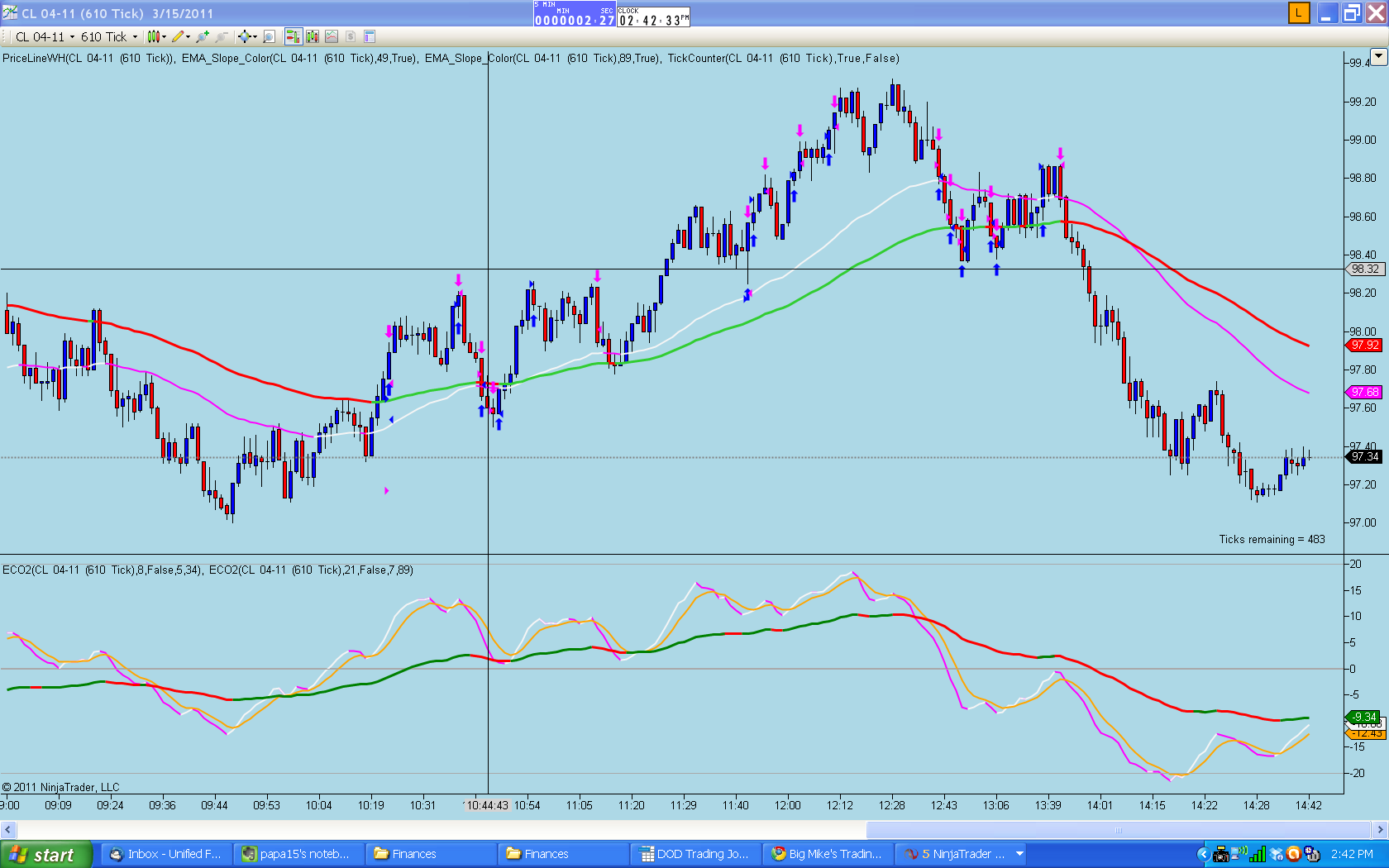Select the pencil drawing tool
The image size is (1389, 868).
point(180,36)
